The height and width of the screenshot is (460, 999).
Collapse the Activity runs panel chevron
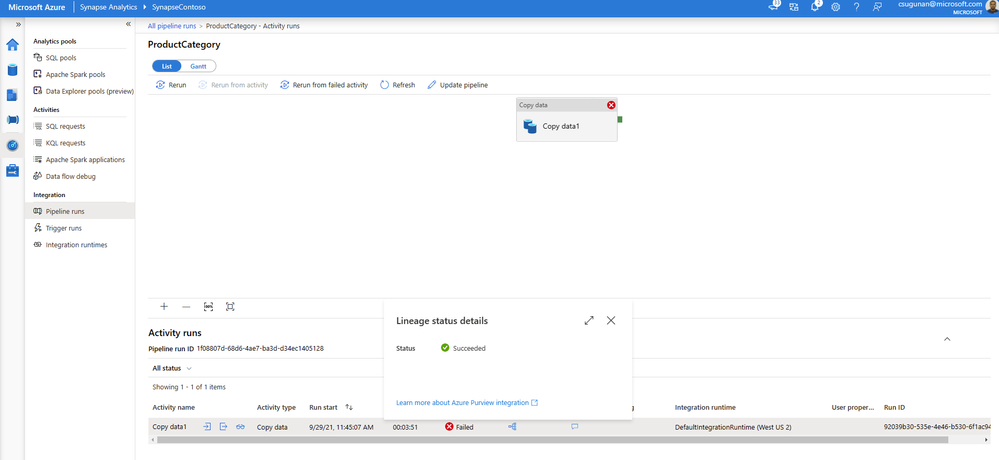click(947, 338)
